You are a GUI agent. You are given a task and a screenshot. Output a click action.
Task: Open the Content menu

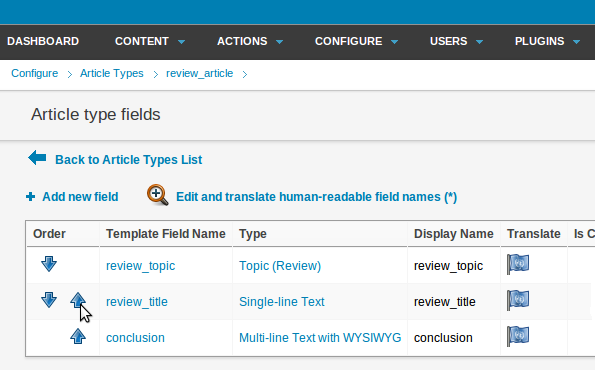click(x=142, y=41)
